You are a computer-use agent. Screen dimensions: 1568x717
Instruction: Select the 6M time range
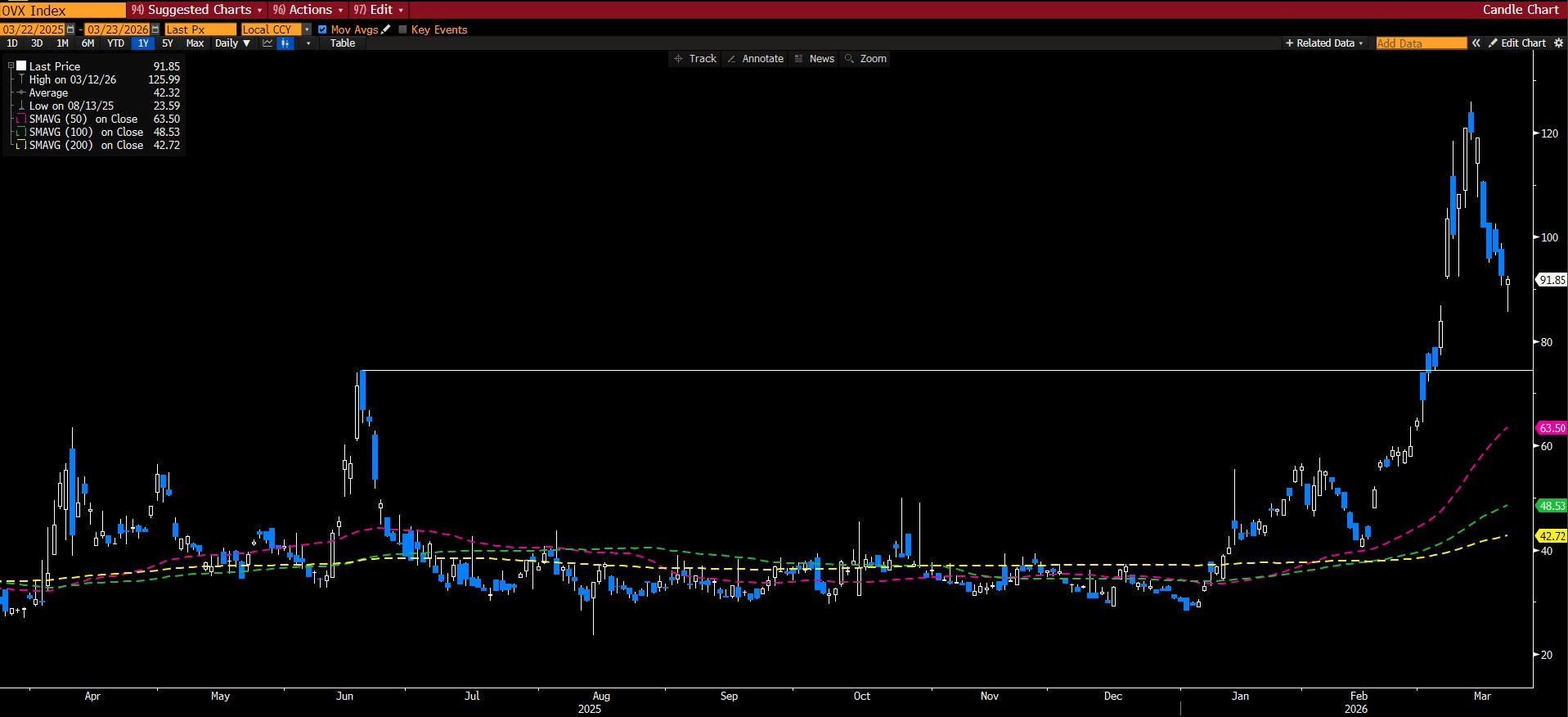click(x=88, y=43)
